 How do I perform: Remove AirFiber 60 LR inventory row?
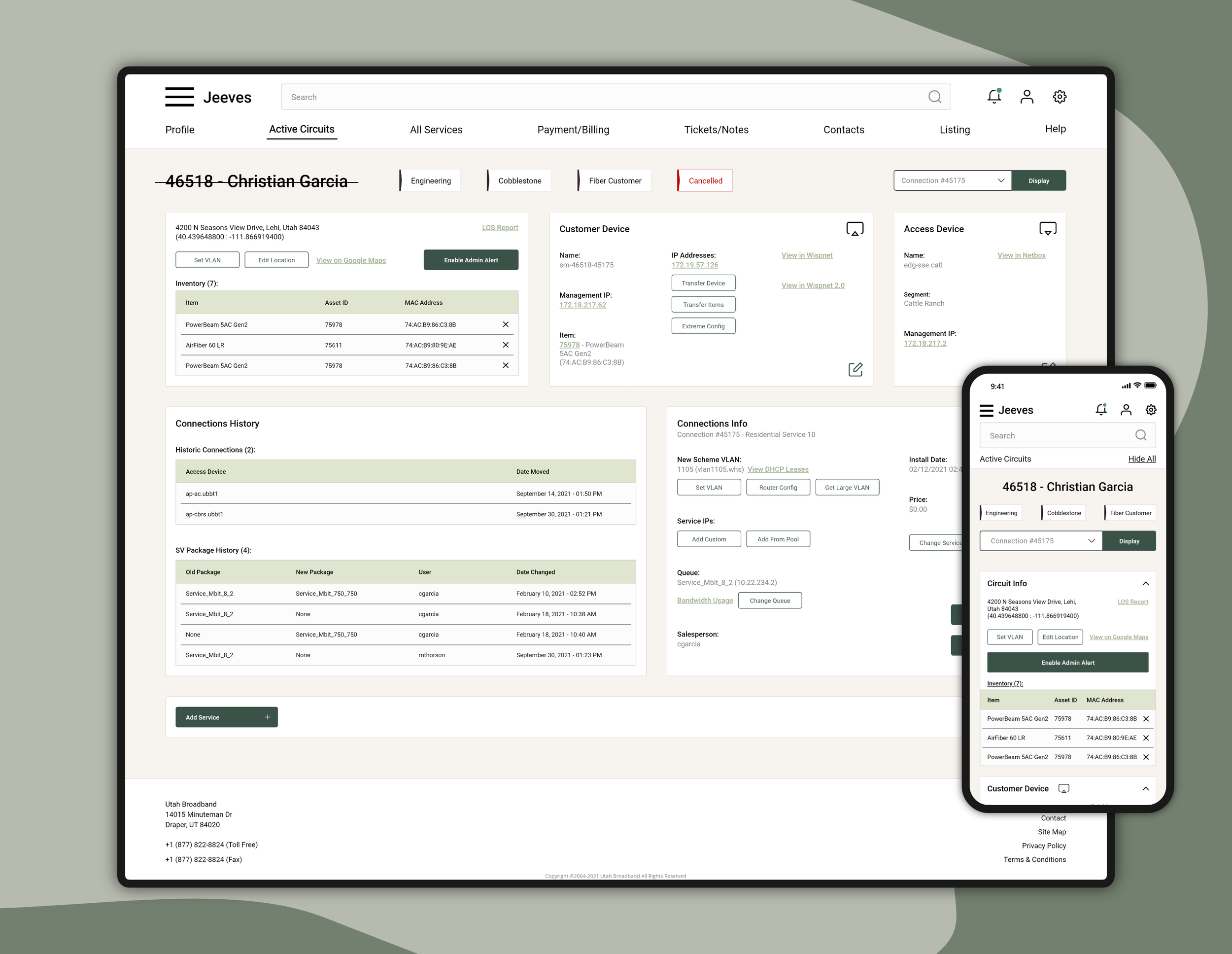coord(506,345)
